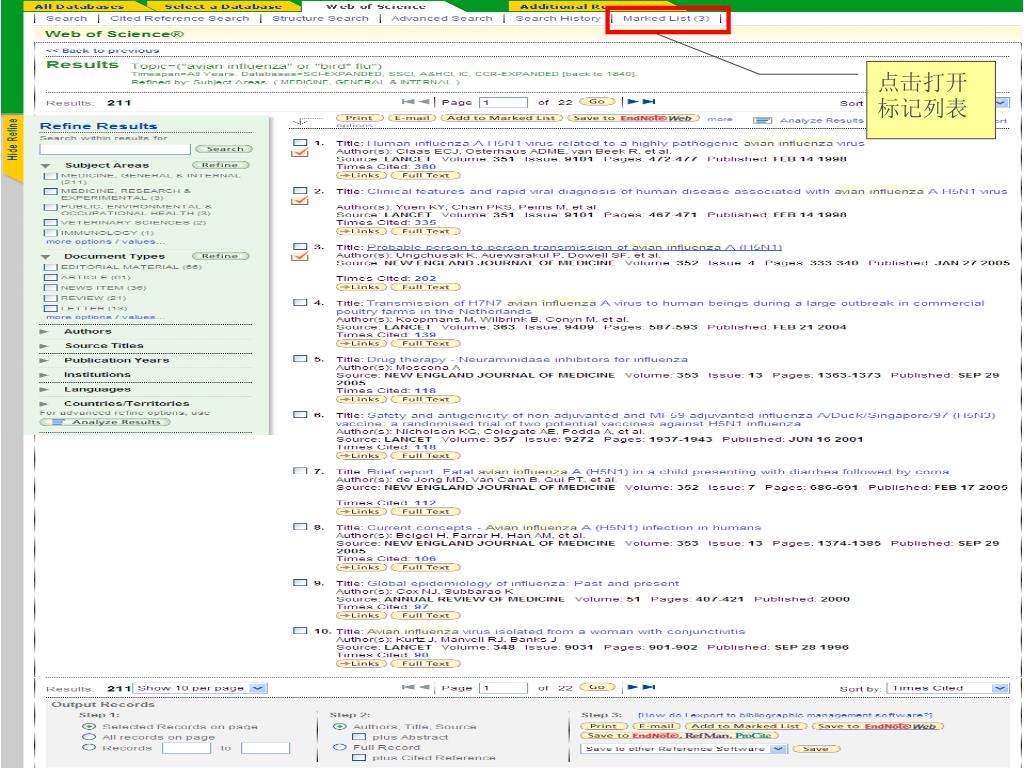Click Add to Marked List above results

(502, 118)
